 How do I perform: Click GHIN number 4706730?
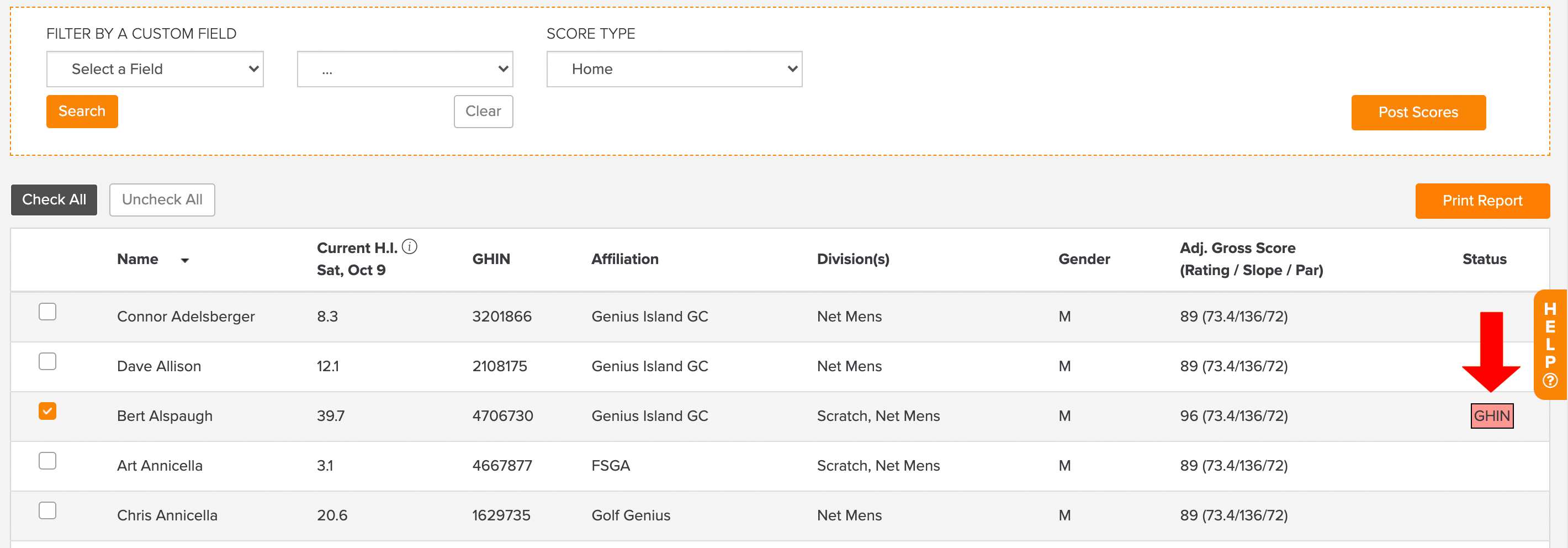tap(502, 417)
